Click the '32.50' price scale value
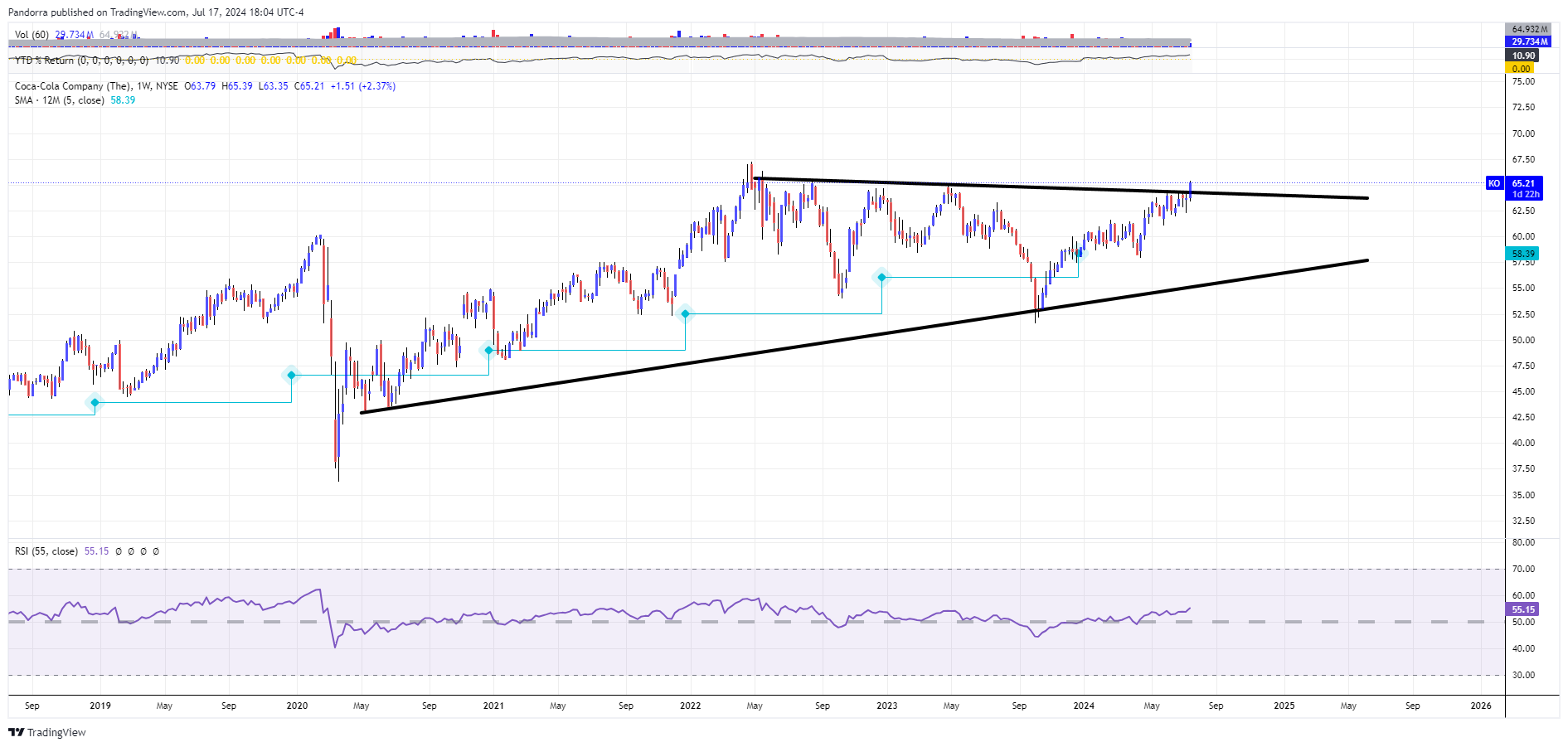This screenshot has width=1568, height=747. (1523, 521)
